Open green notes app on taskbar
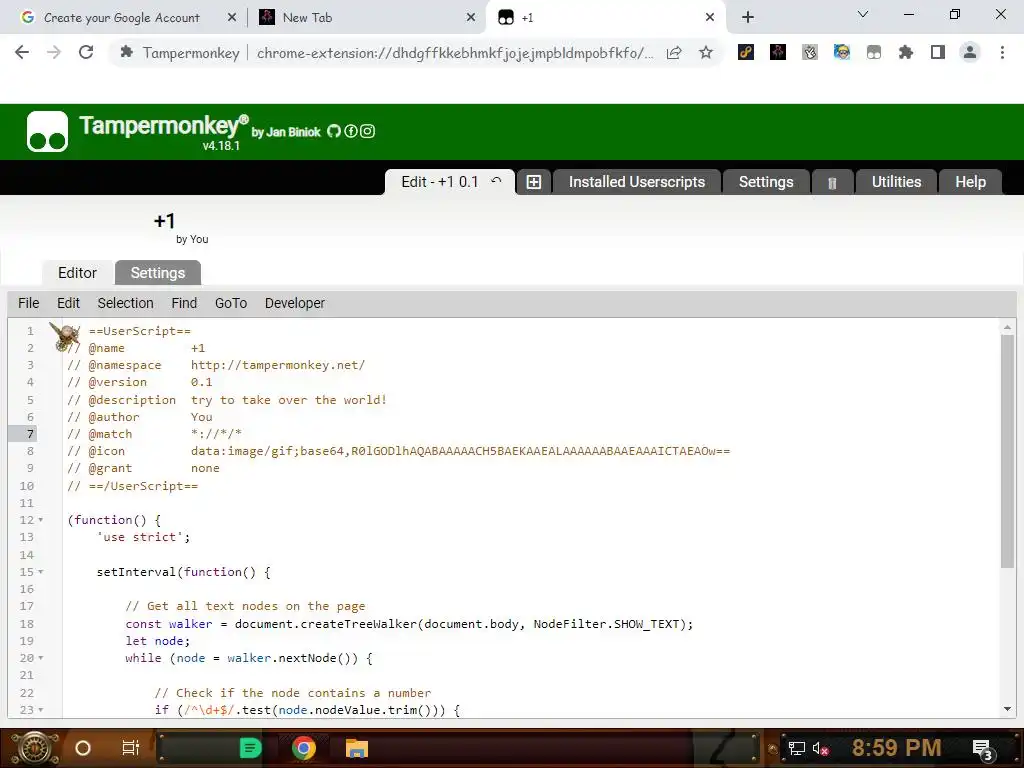Screen dimensions: 1024x768 (x=250, y=748)
